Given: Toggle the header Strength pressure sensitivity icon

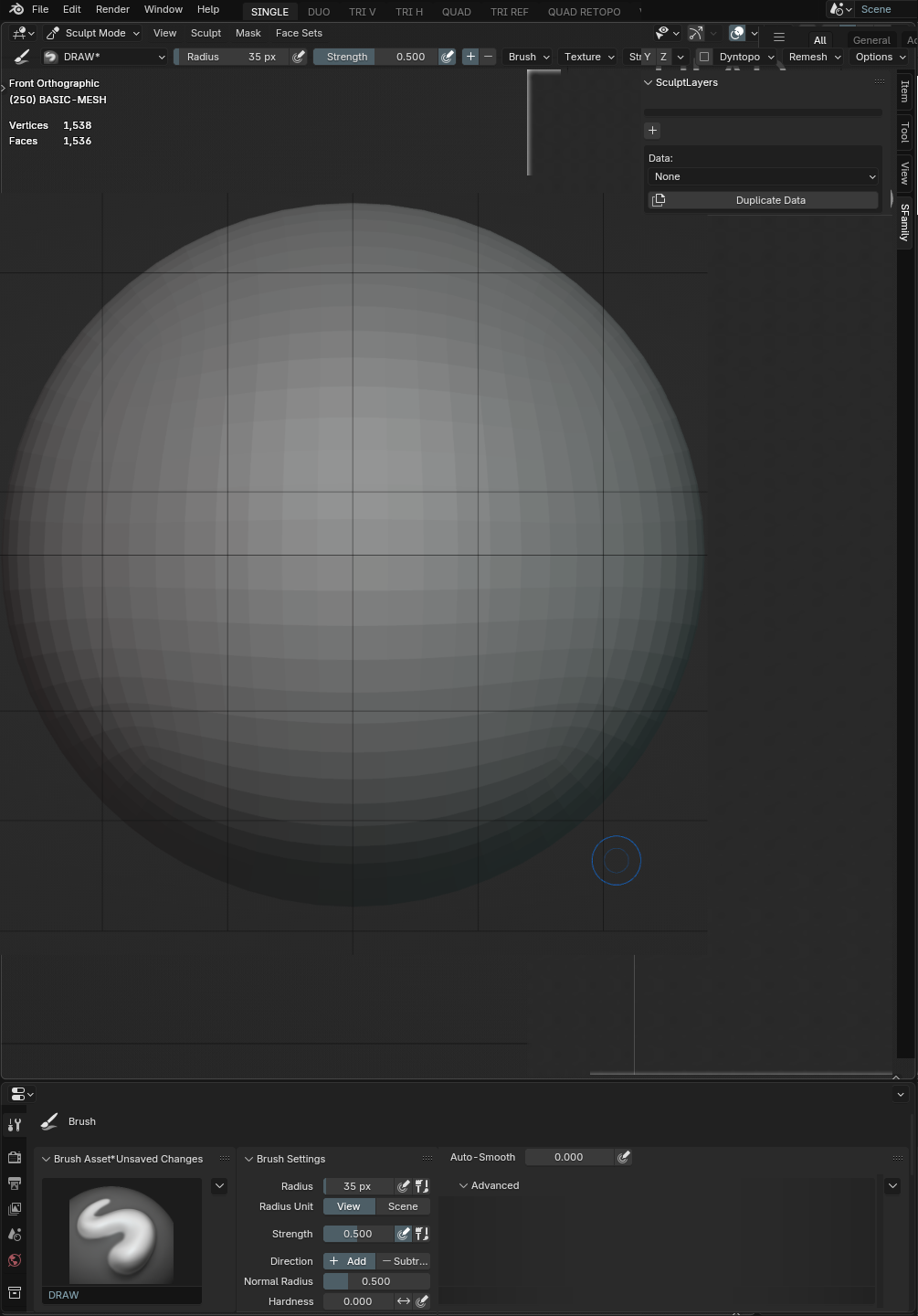Looking at the screenshot, I should coord(447,57).
